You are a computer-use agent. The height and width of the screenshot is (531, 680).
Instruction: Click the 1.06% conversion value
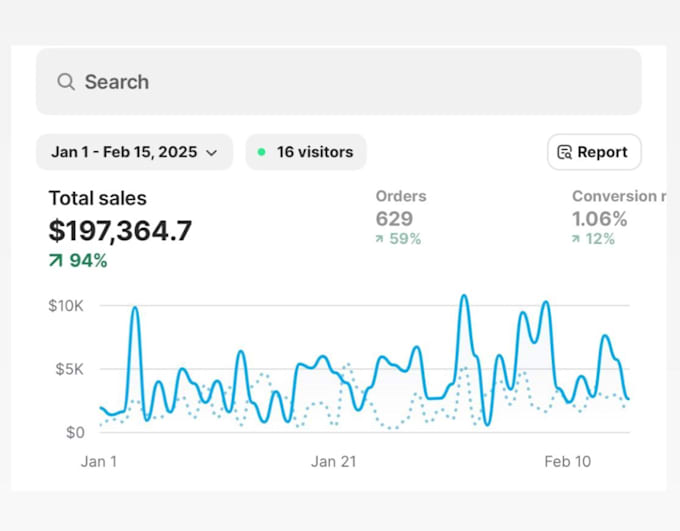tap(600, 219)
